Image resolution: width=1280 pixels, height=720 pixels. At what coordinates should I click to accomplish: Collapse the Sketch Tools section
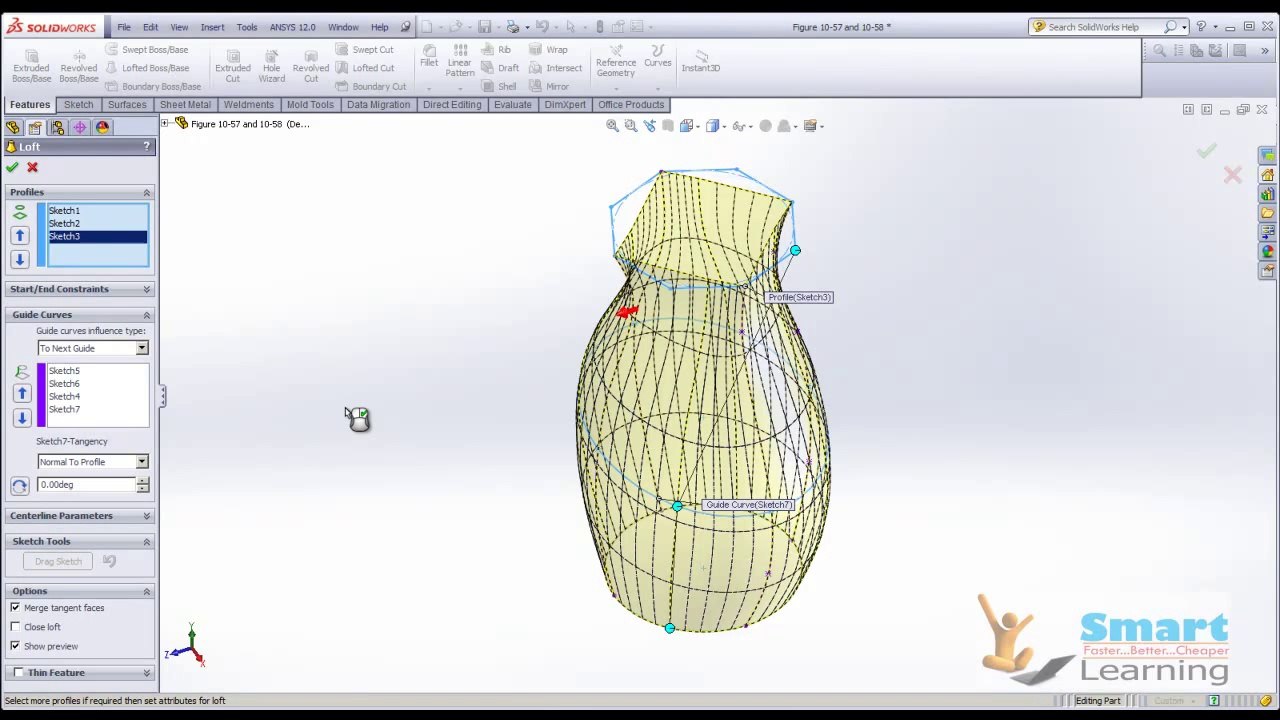(146, 542)
